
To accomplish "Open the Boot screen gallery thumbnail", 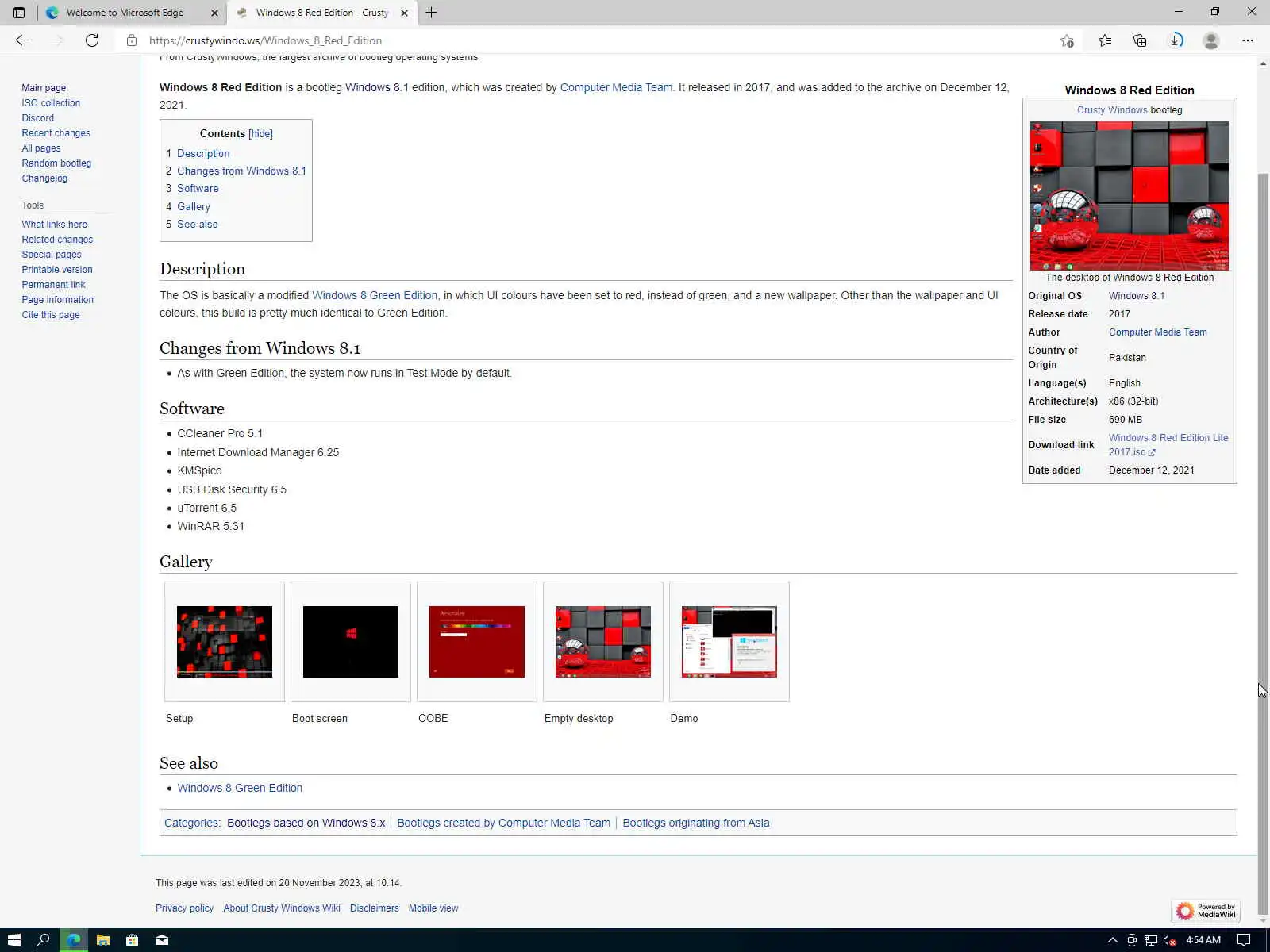I will coord(351,642).
